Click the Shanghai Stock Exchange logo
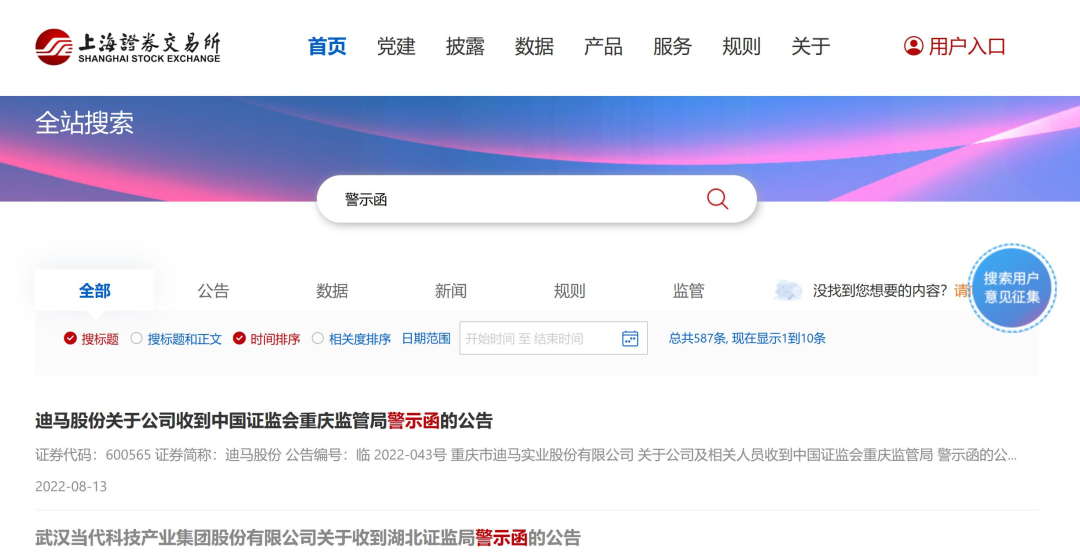Screen dimensions: 1080x559 point(128,47)
